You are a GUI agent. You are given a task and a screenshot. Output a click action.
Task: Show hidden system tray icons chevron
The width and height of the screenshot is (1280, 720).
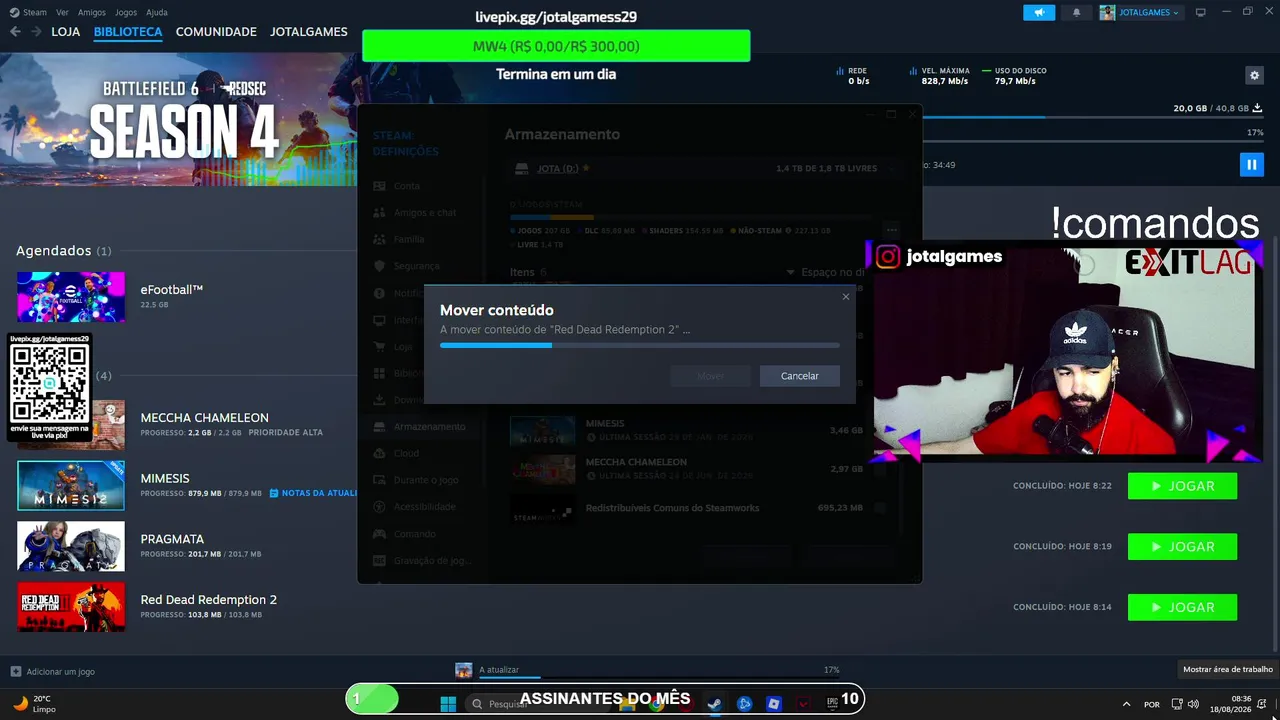click(1126, 704)
